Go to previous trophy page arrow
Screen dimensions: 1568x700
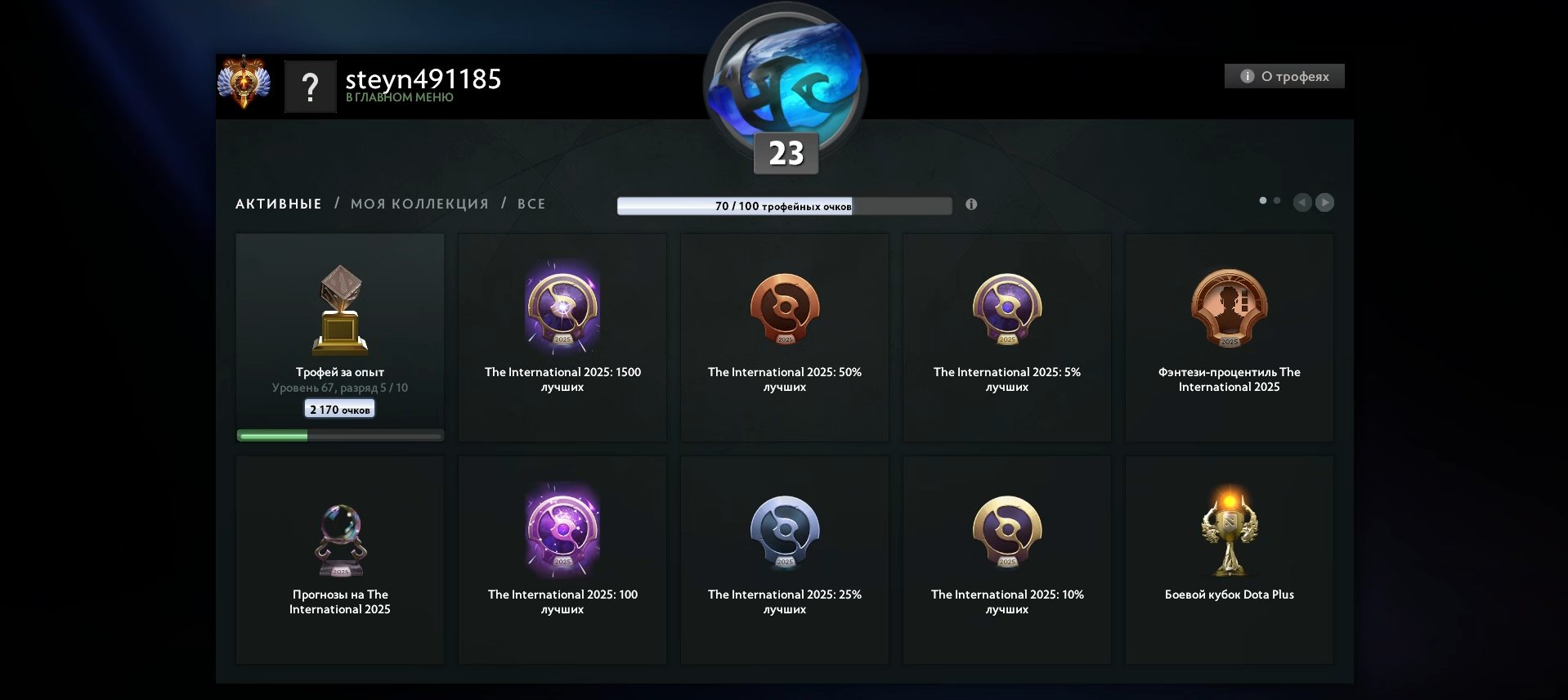pyautogui.click(x=1302, y=202)
